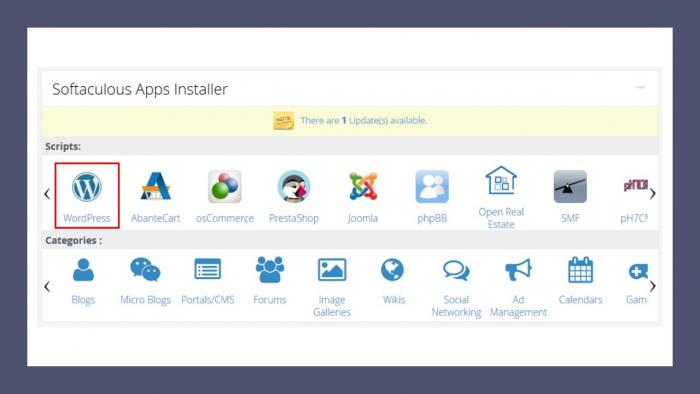Click the Blogs text label
Viewport: 700px width, 394px height.
83,300
